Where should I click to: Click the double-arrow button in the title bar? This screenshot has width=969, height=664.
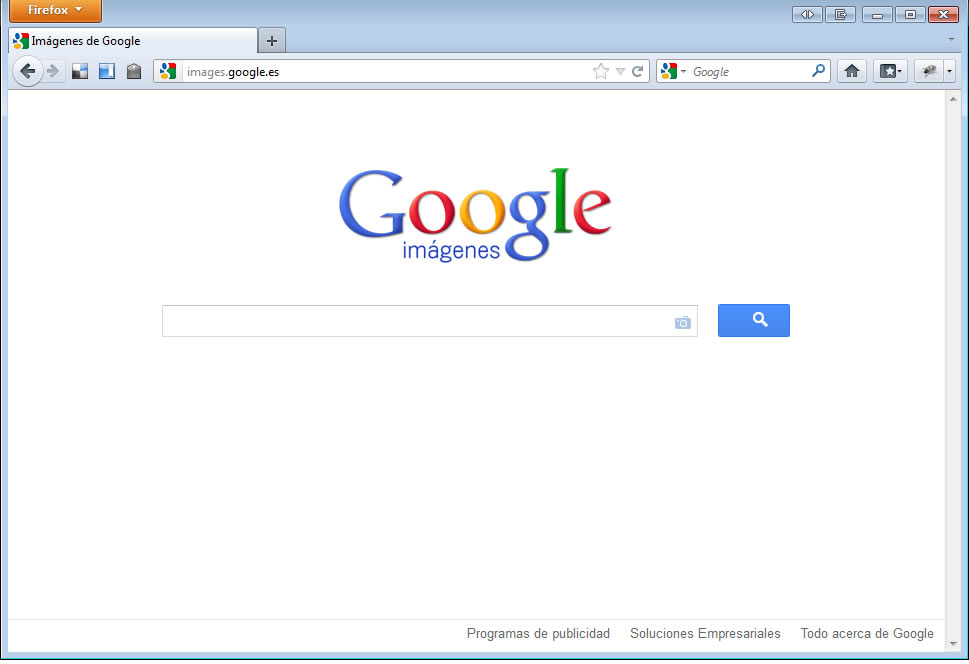(807, 14)
